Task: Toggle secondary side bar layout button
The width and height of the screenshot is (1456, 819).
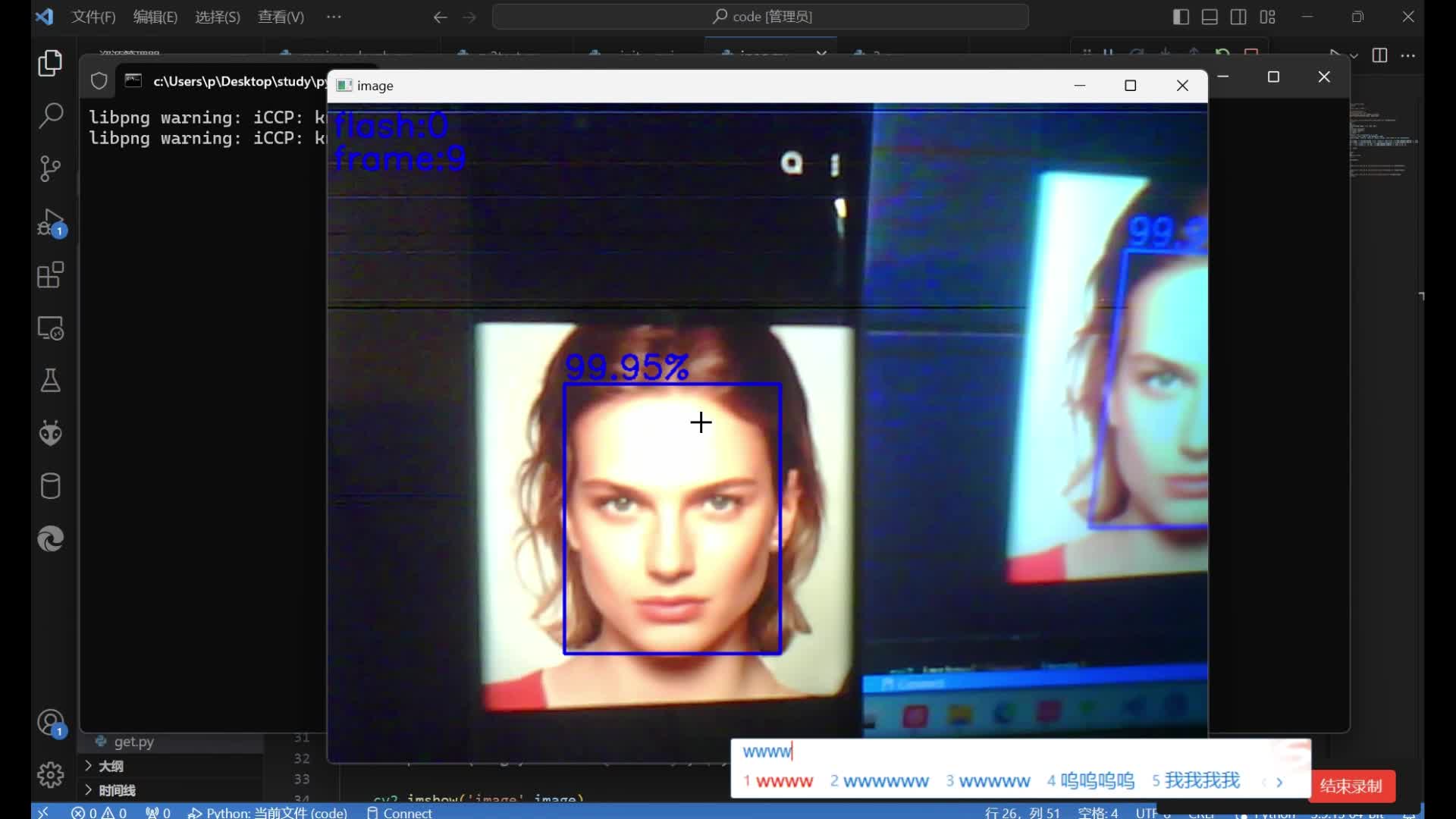Action: (x=1238, y=17)
